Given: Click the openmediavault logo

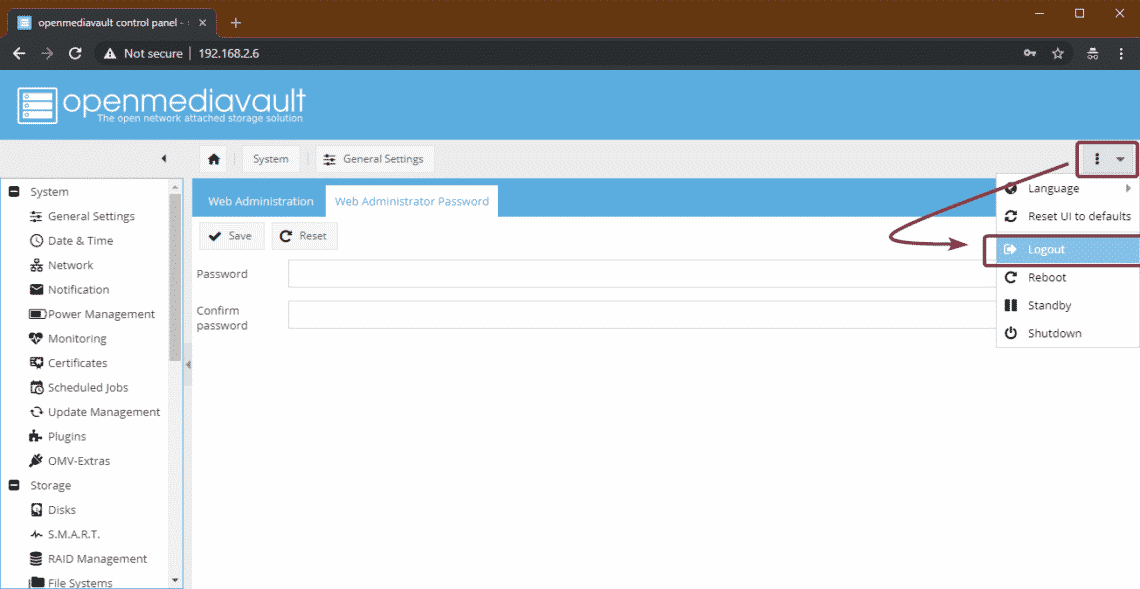Looking at the screenshot, I should tap(161, 105).
